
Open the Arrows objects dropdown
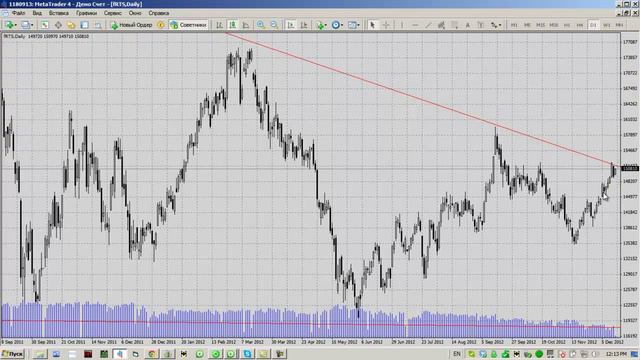point(496,25)
